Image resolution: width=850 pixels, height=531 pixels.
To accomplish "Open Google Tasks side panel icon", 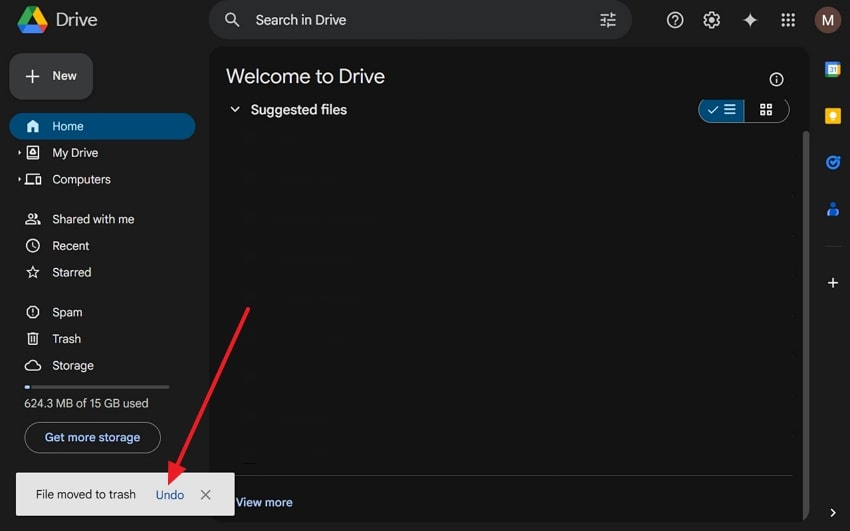I will coord(832,162).
